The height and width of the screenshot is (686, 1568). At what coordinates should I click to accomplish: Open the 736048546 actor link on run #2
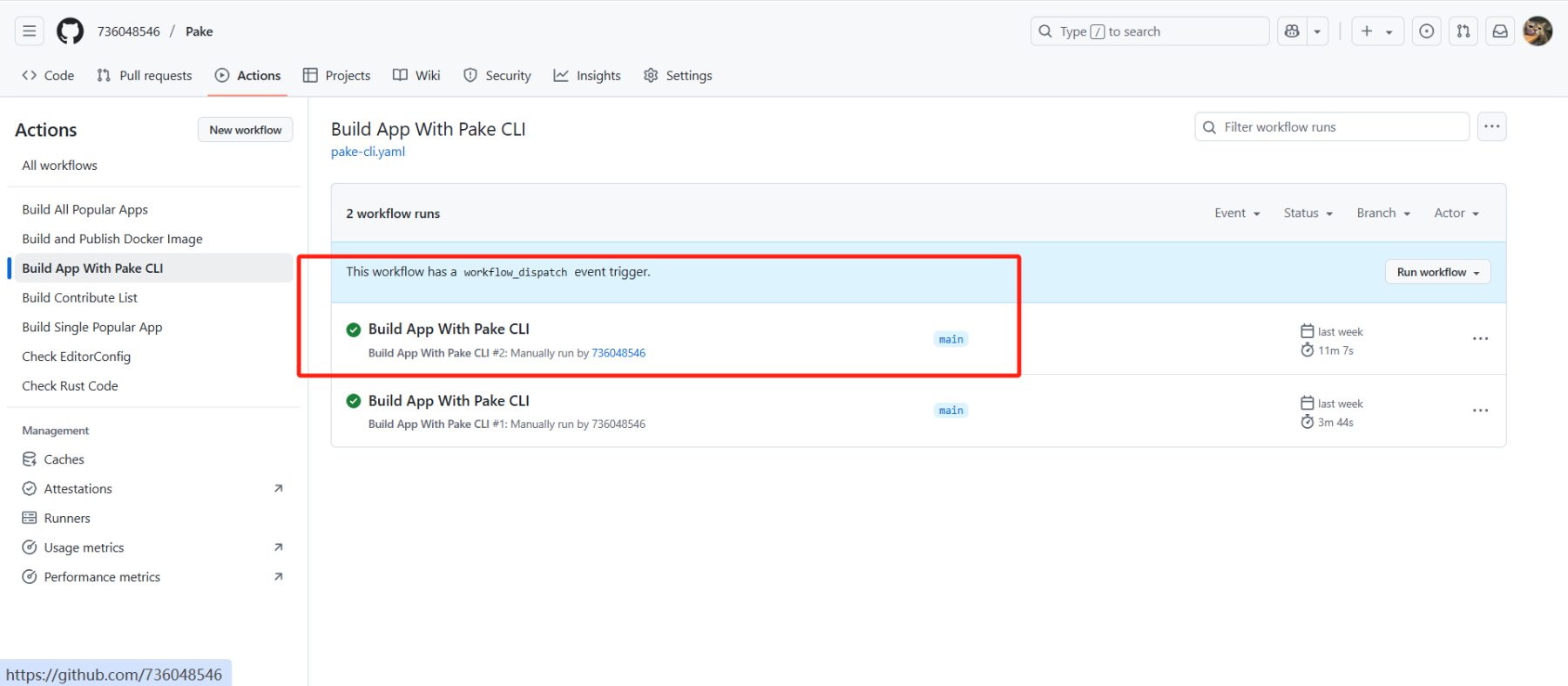pyautogui.click(x=618, y=353)
